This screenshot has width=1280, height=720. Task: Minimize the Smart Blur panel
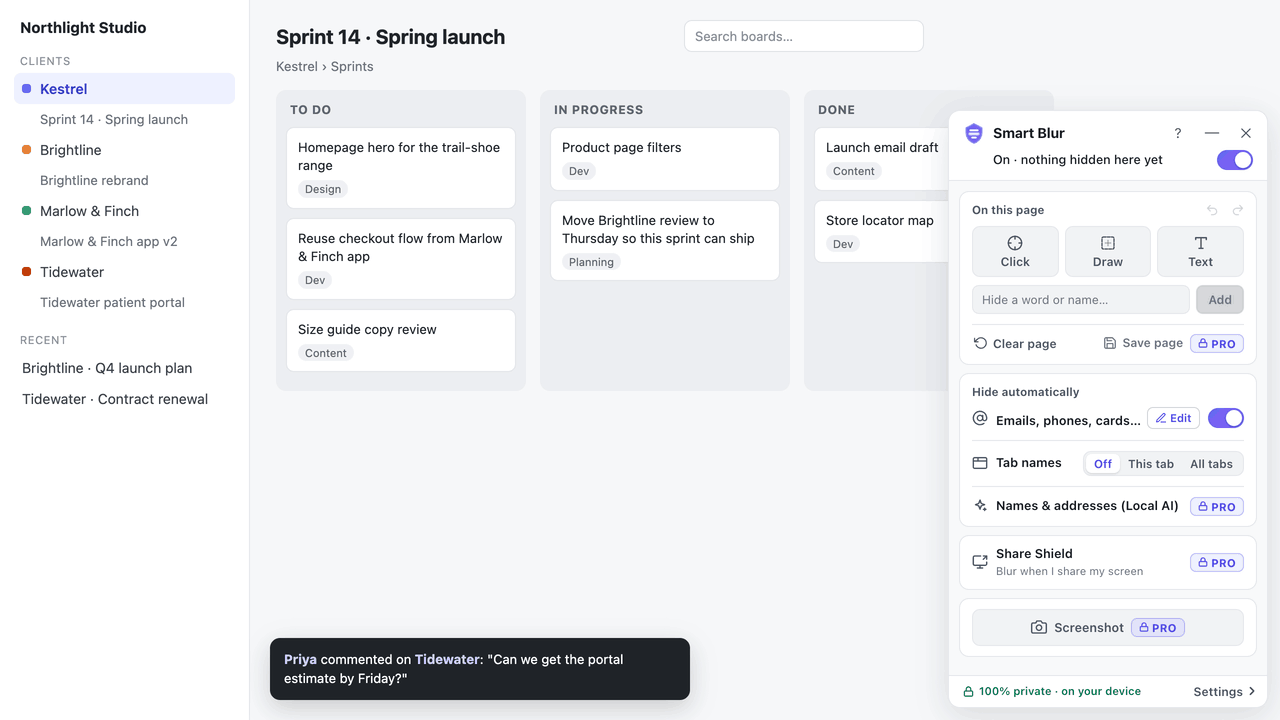coord(1212,133)
